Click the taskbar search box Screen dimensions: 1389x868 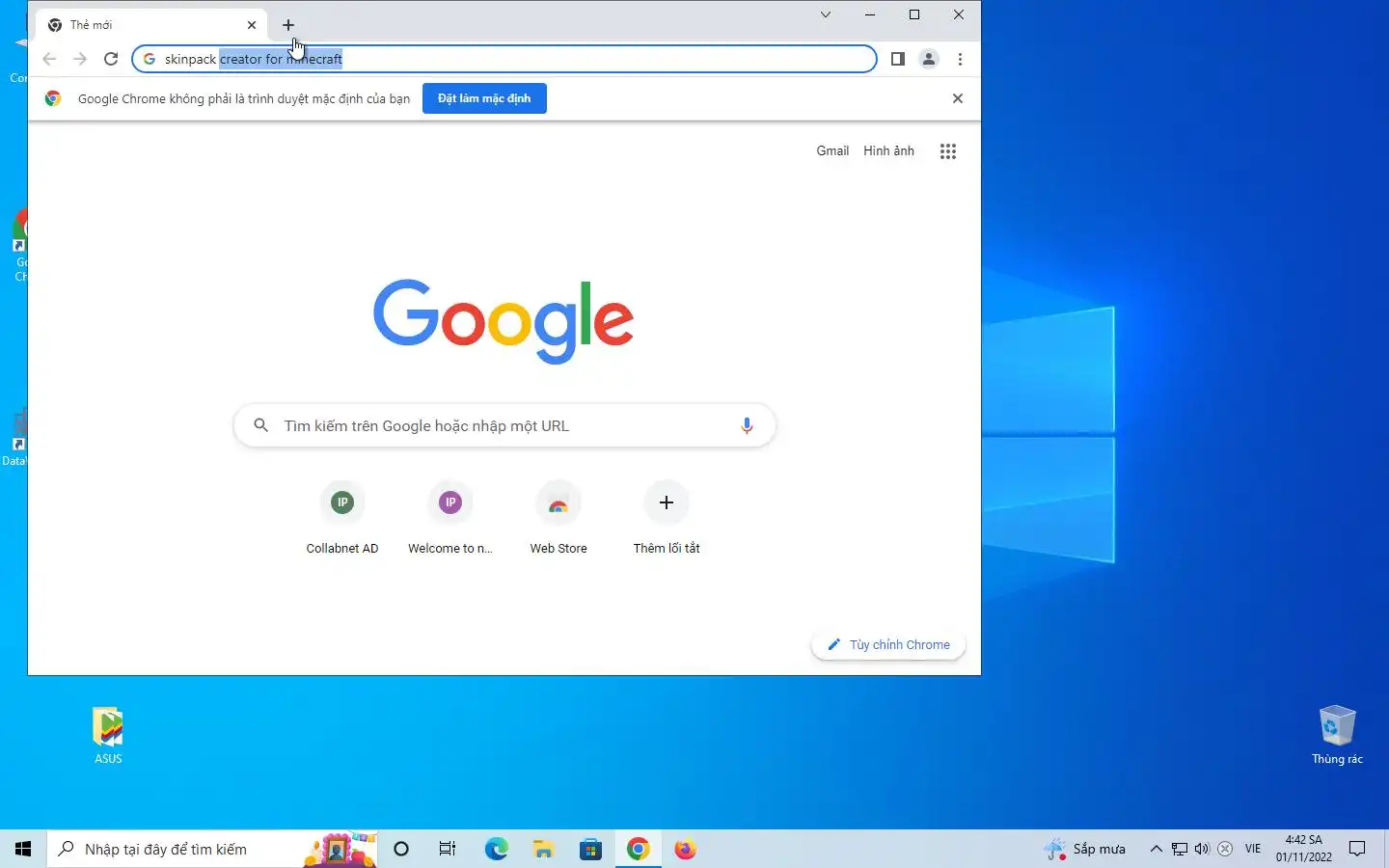pos(212,849)
